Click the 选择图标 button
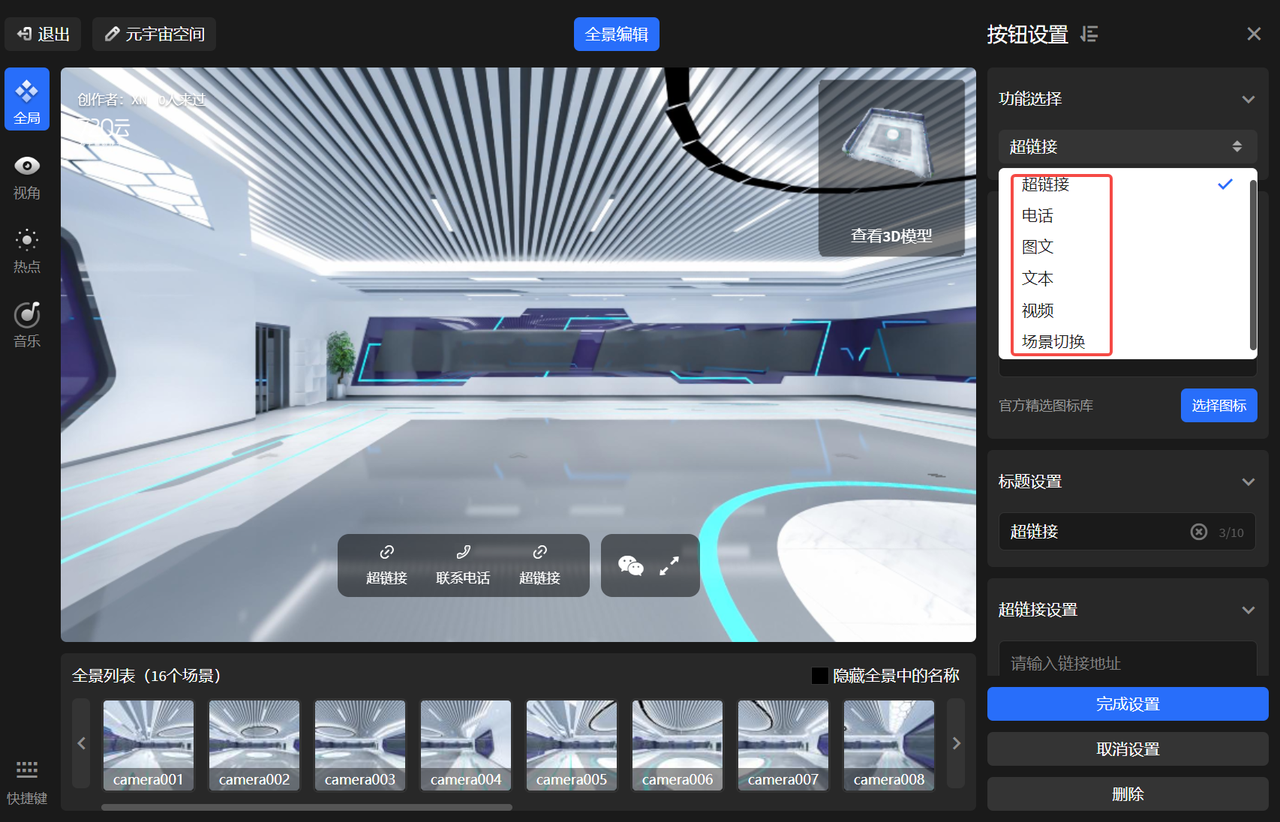The height and width of the screenshot is (822, 1280). pos(1218,406)
